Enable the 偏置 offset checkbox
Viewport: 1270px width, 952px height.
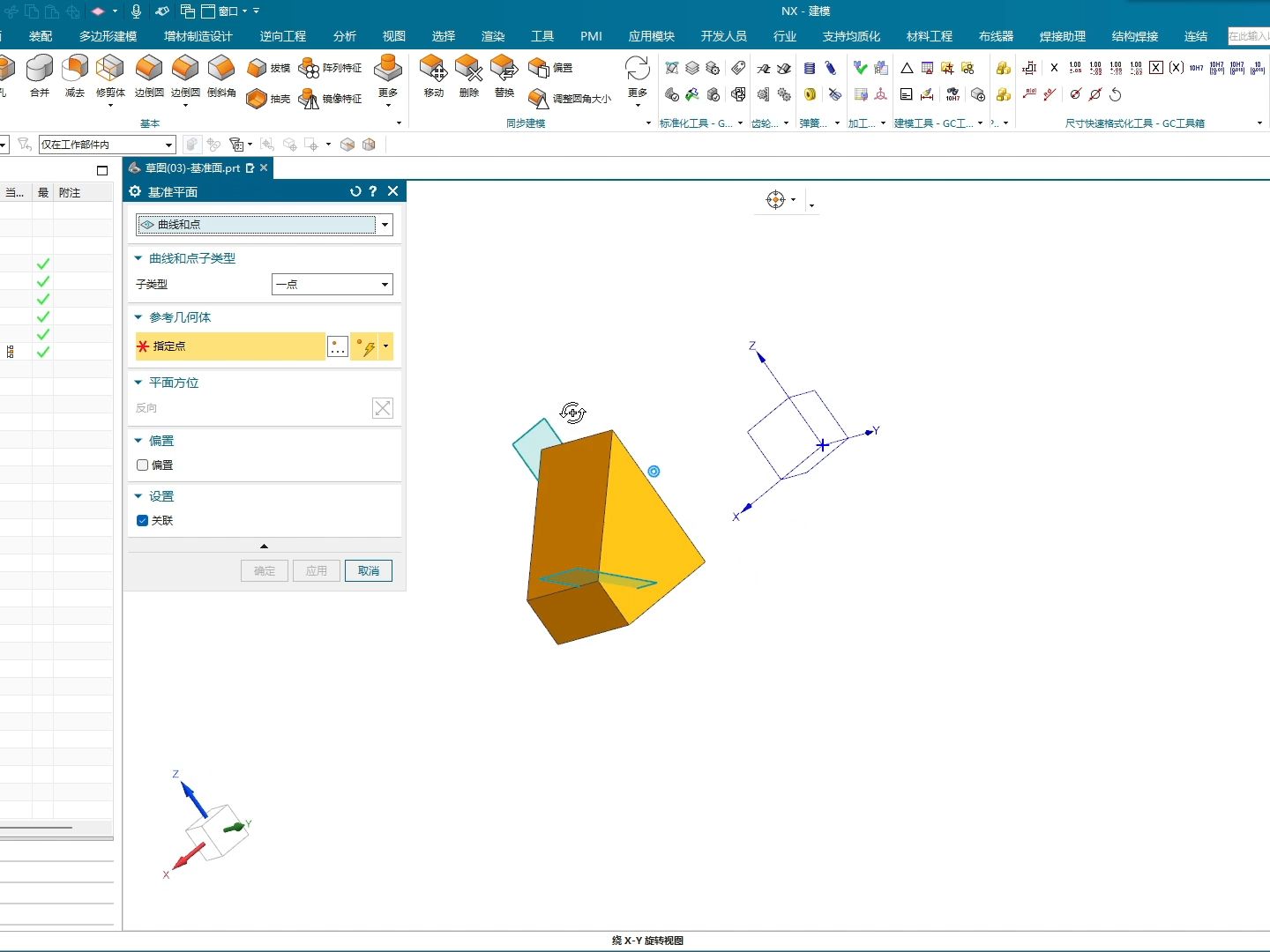143,465
